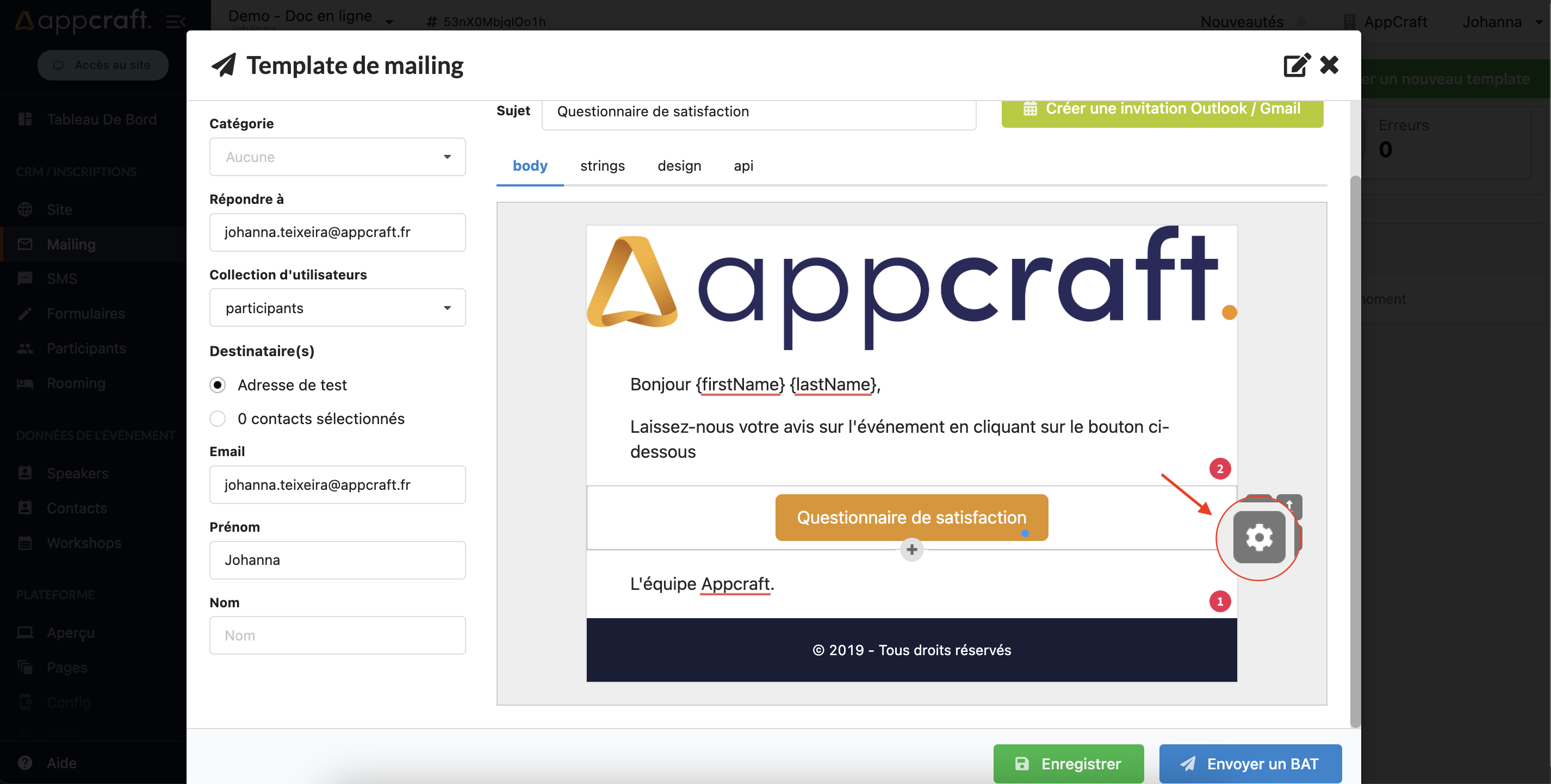This screenshot has width=1551, height=784.
Task: Click the modal vertical scrollbar
Action: (x=1355, y=452)
